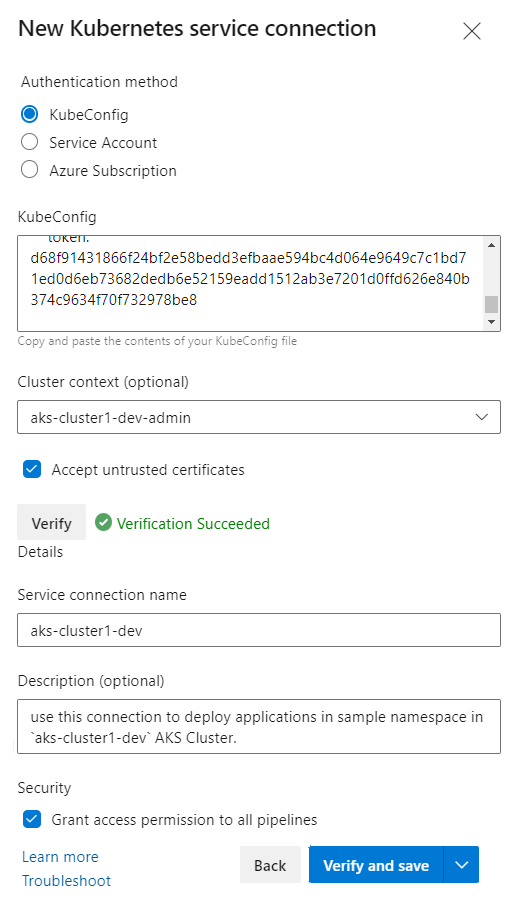Focus the Service connection name field
515x913 pixels.
coord(259,630)
